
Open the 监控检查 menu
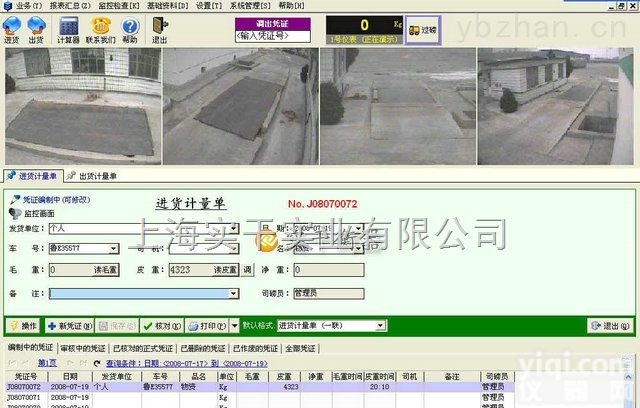point(119,6)
